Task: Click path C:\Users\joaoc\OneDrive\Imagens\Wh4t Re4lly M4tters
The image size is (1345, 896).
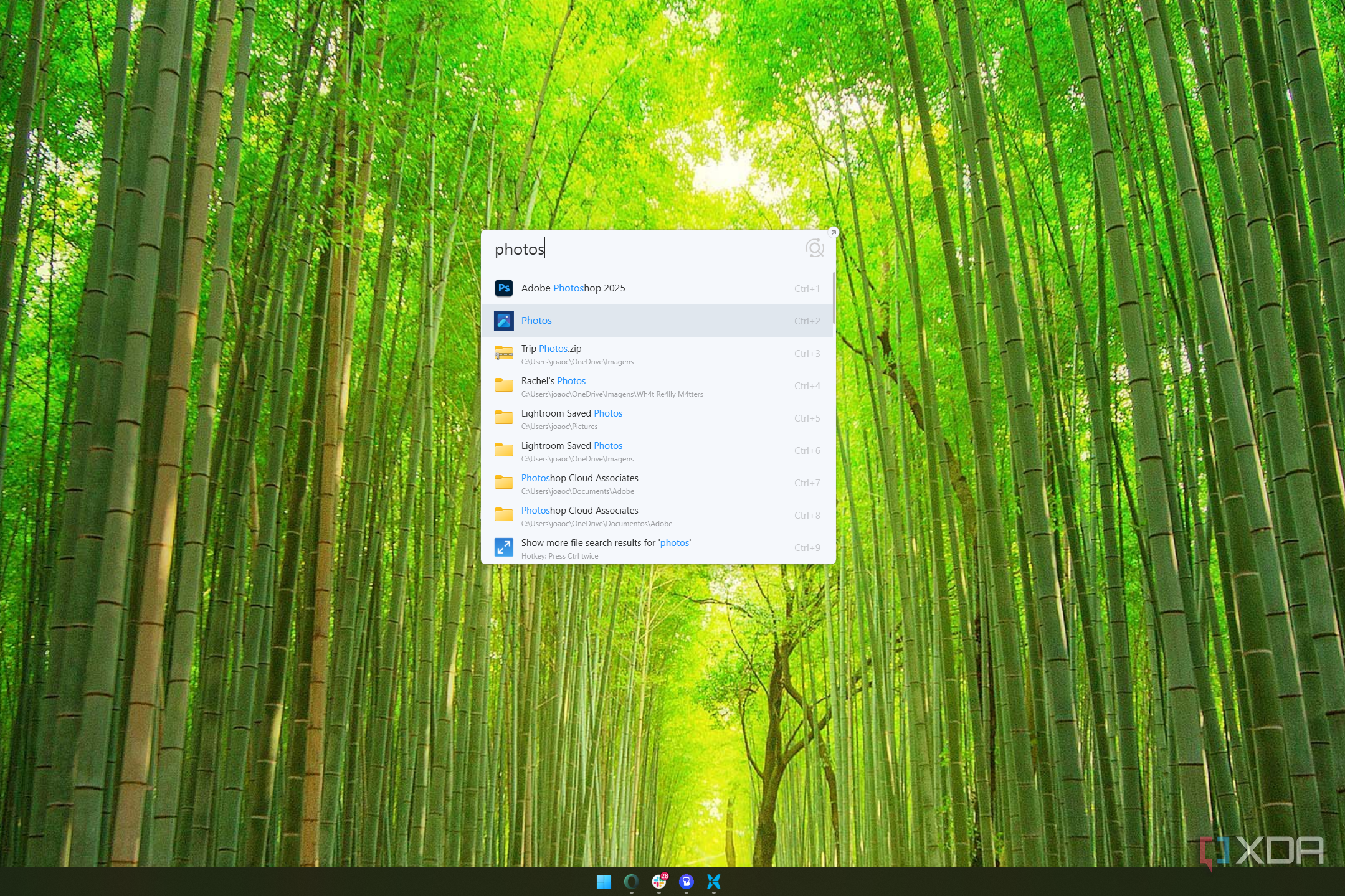Action: 612,394
